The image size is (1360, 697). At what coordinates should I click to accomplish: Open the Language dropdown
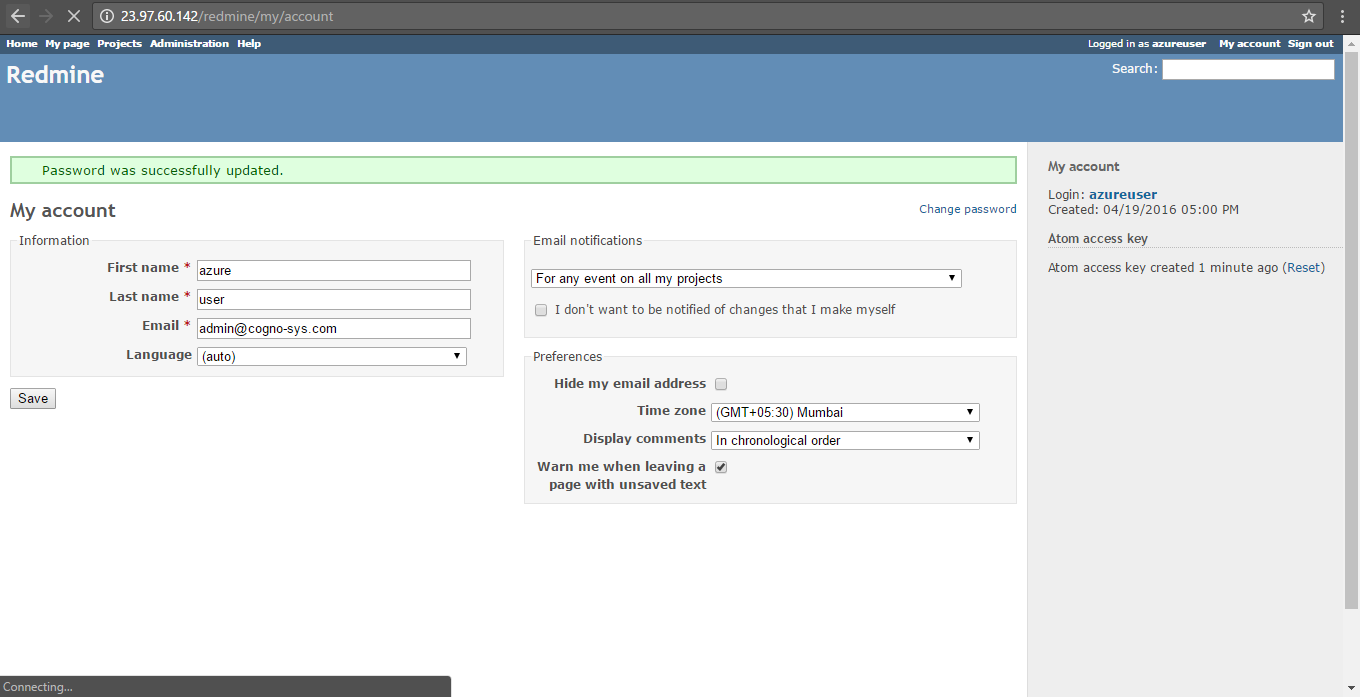[x=331, y=356]
